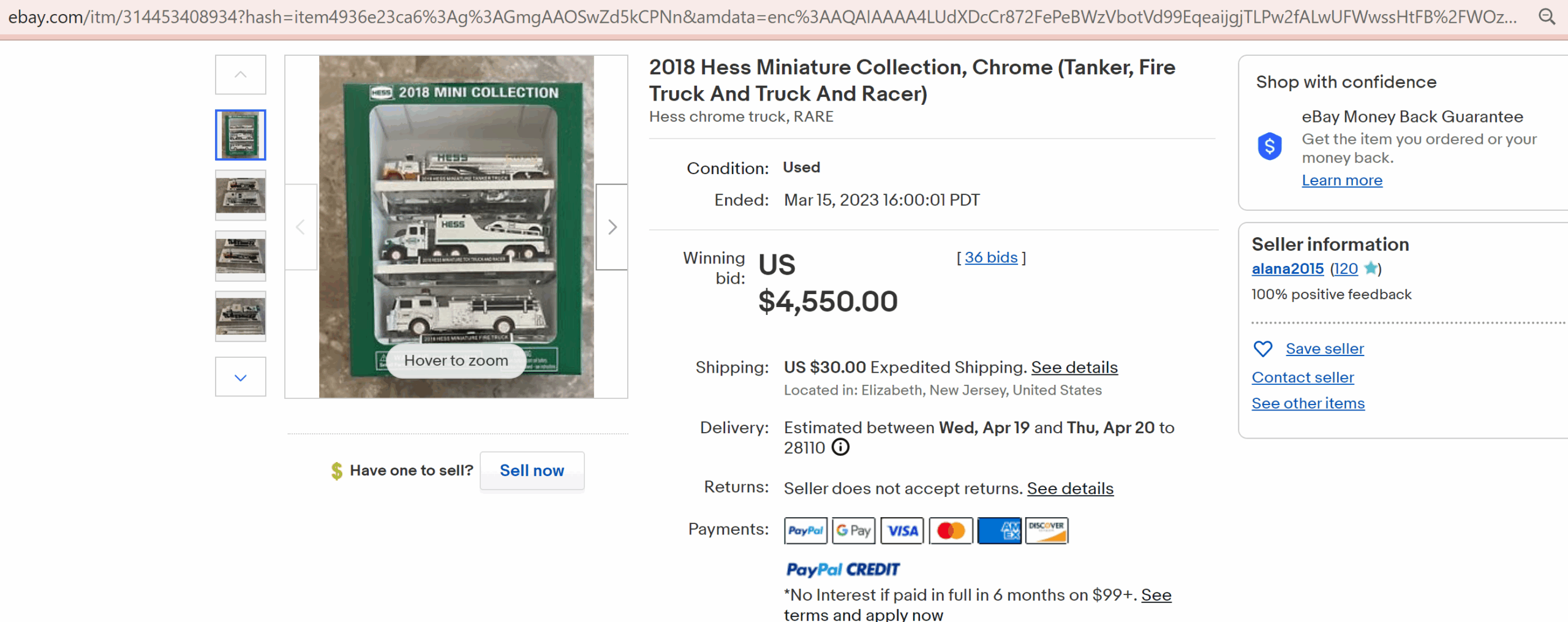Advance to next product image arrow
The width and height of the screenshot is (1568, 622).
tap(612, 227)
